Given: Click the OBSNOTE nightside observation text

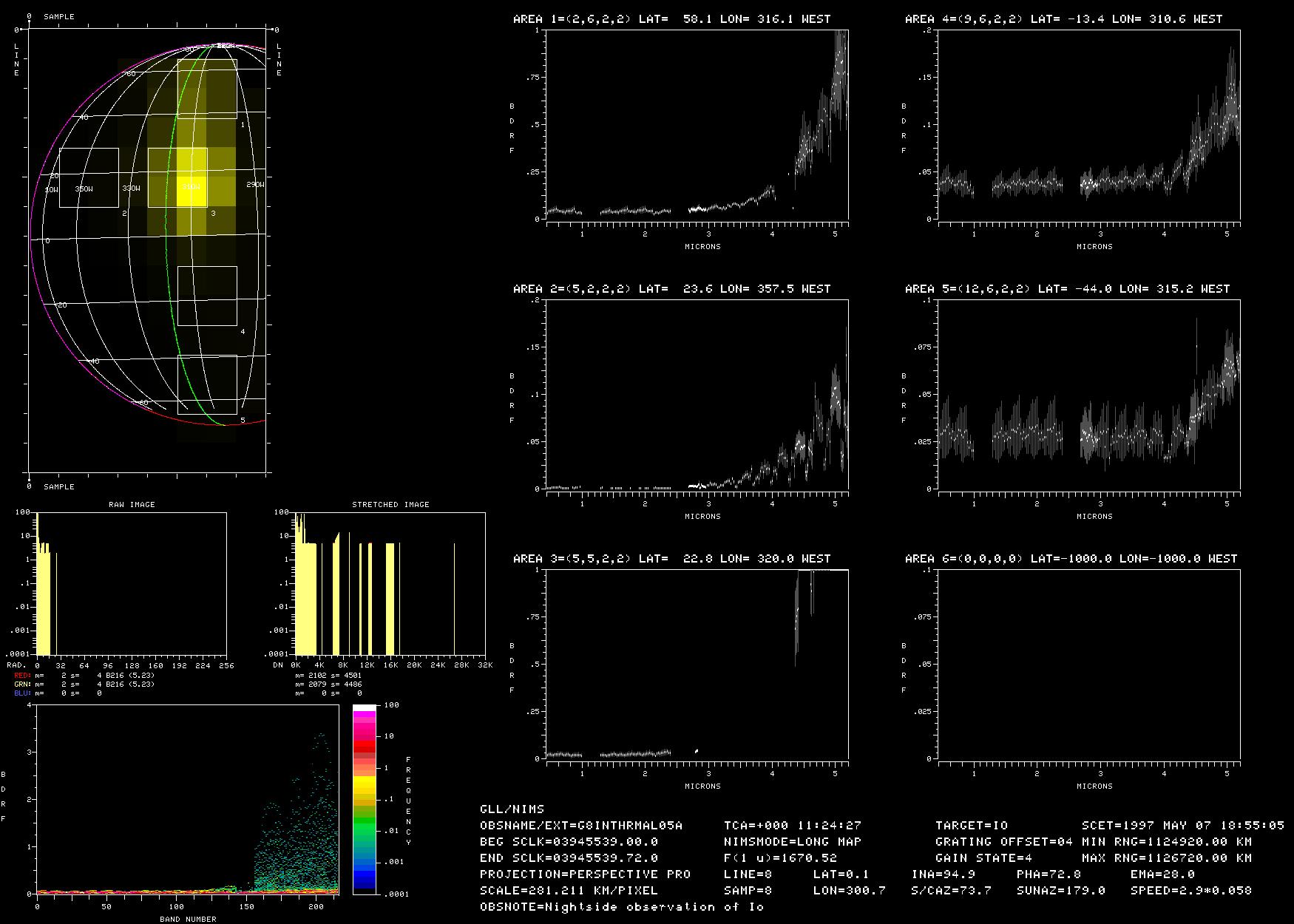Looking at the screenshot, I should 621,907.
